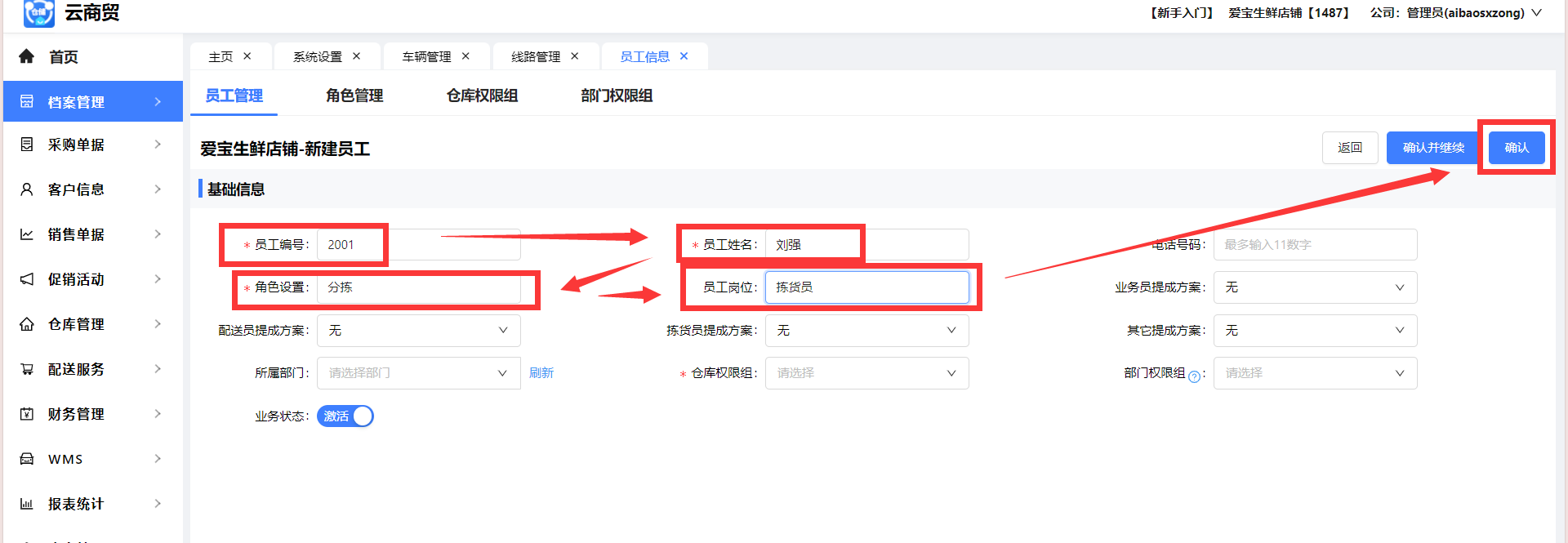The height and width of the screenshot is (543, 1568).
Task: Open the 配送员提成方案 dropdown
Action: (418, 331)
